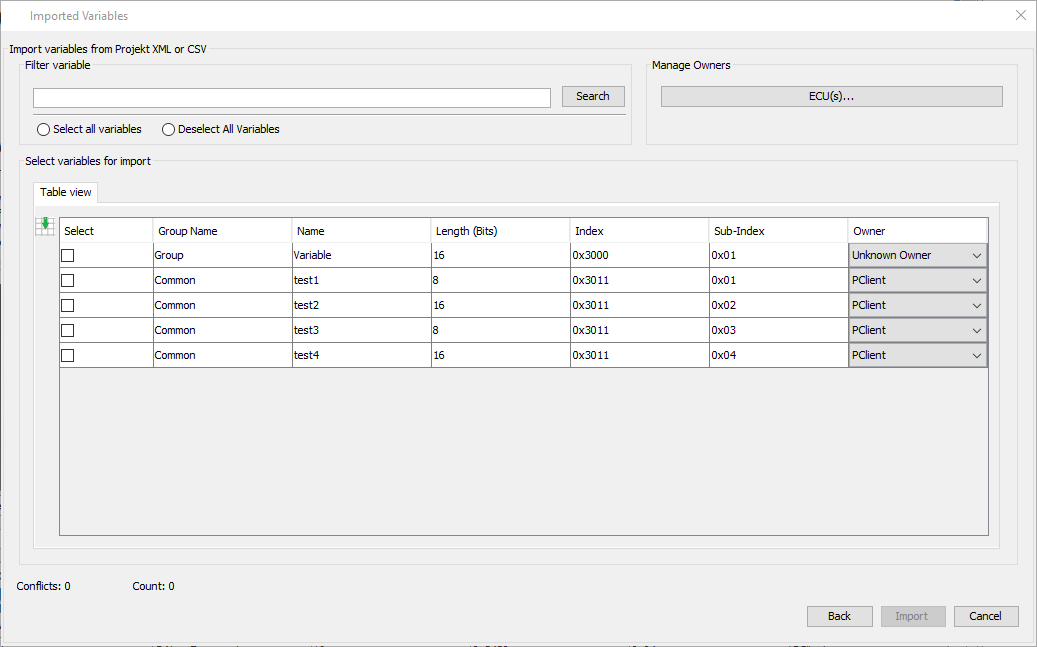Switch to the Table view tab
Viewport: 1037px width, 647px height.
point(65,192)
